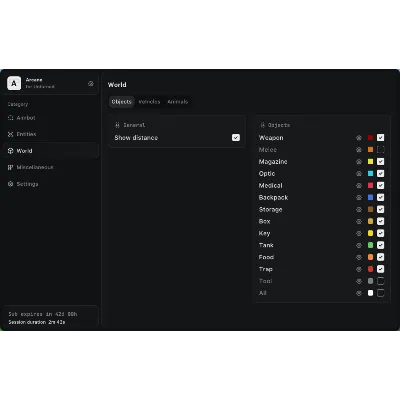Open the red Weapon color swatch
Viewport: 400px width, 400px height.
tap(370, 138)
